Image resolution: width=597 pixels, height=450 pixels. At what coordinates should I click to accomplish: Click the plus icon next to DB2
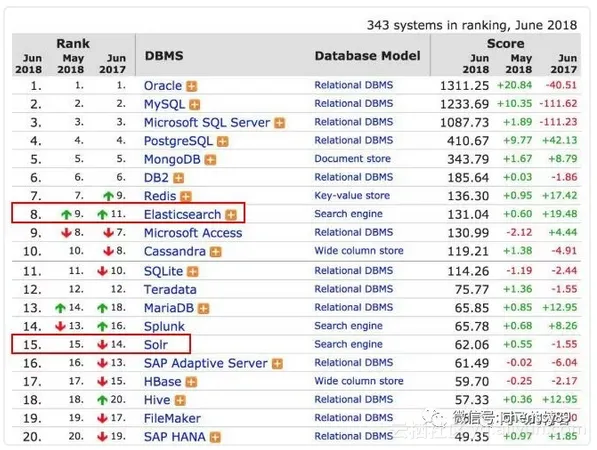[178, 178]
